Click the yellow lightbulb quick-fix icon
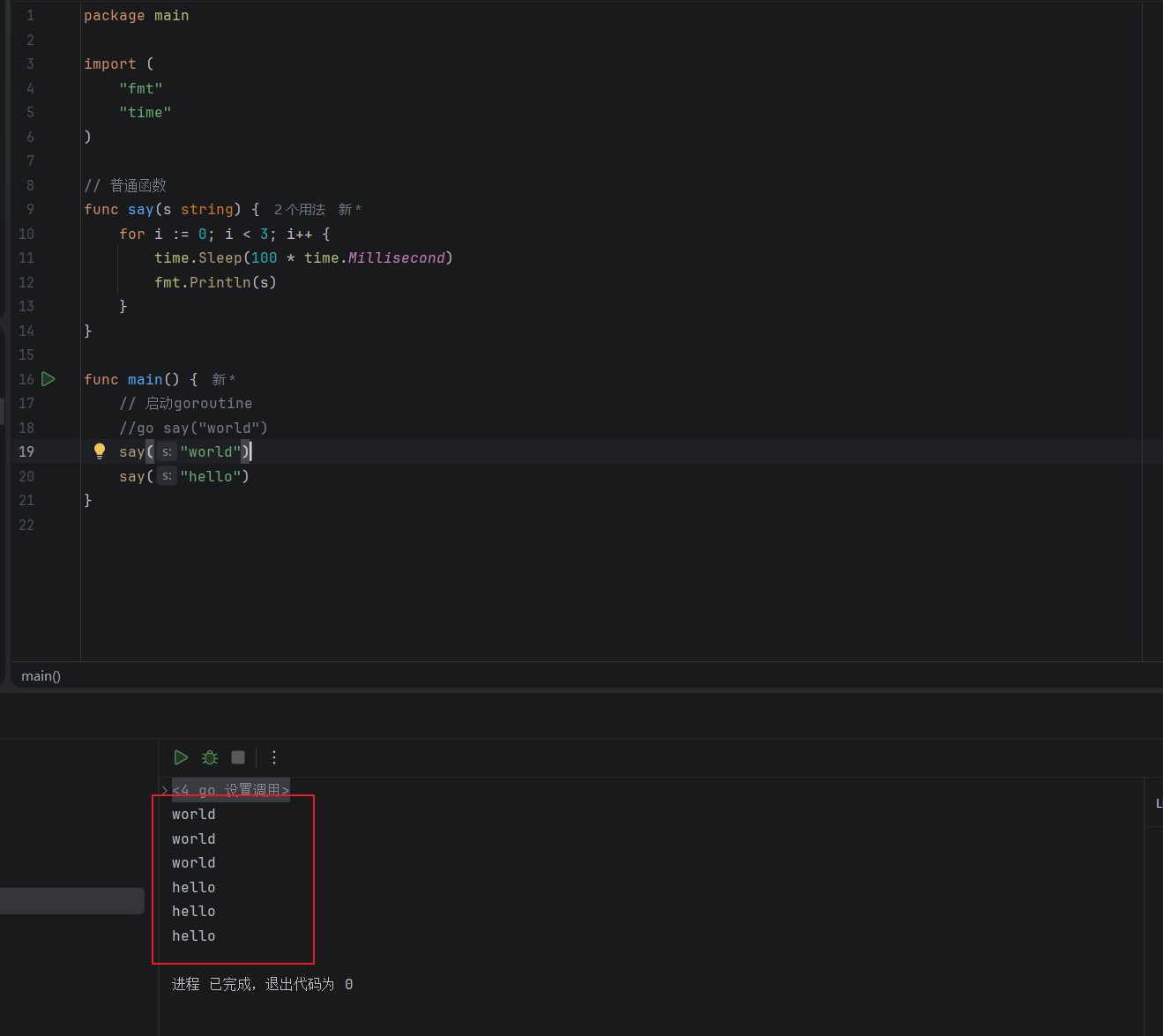Viewport: 1163px width, 1036px height. [x=100, y=451]
